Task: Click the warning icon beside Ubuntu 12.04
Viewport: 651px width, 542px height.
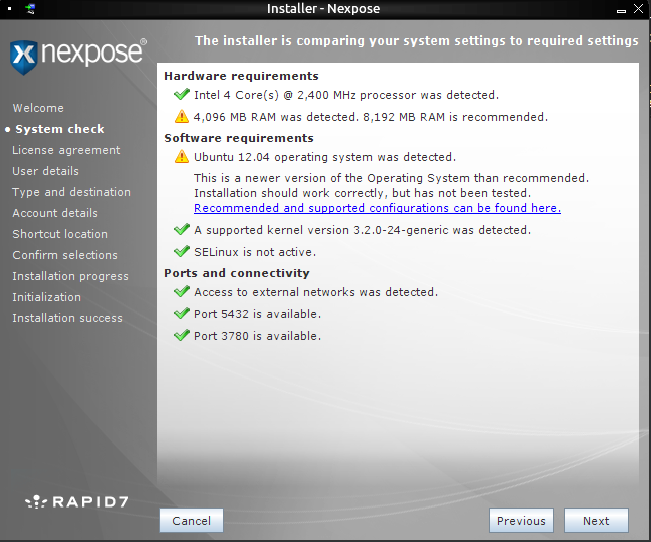Action: pyautogui.click(x=181, y=157)
